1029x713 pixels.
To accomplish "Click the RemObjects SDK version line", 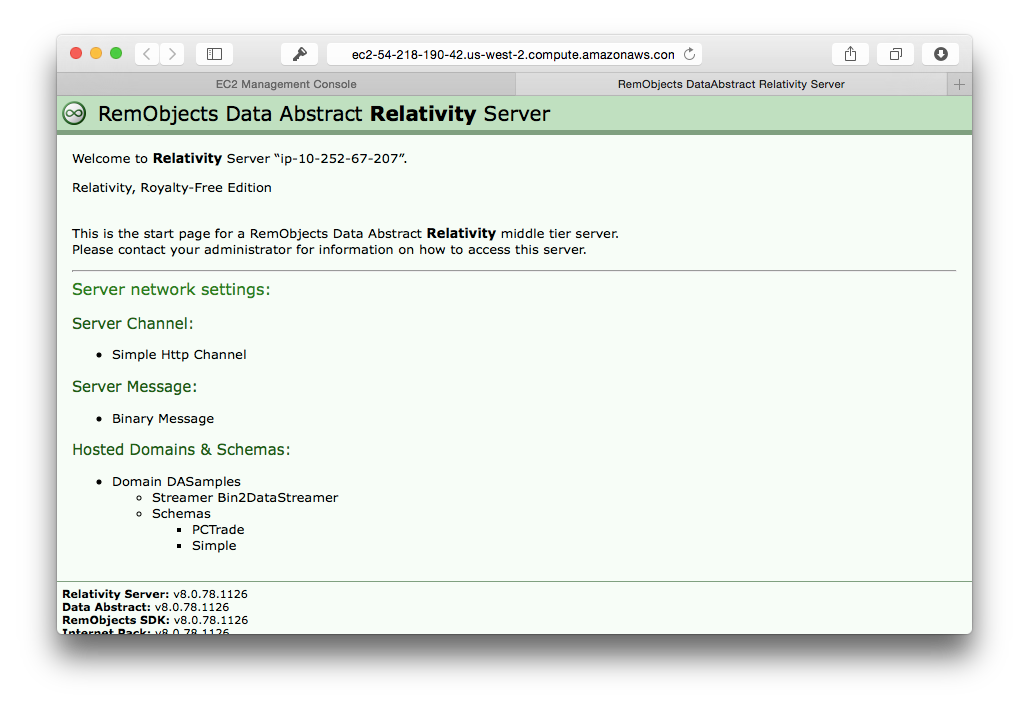I will (x=155, y=620).
